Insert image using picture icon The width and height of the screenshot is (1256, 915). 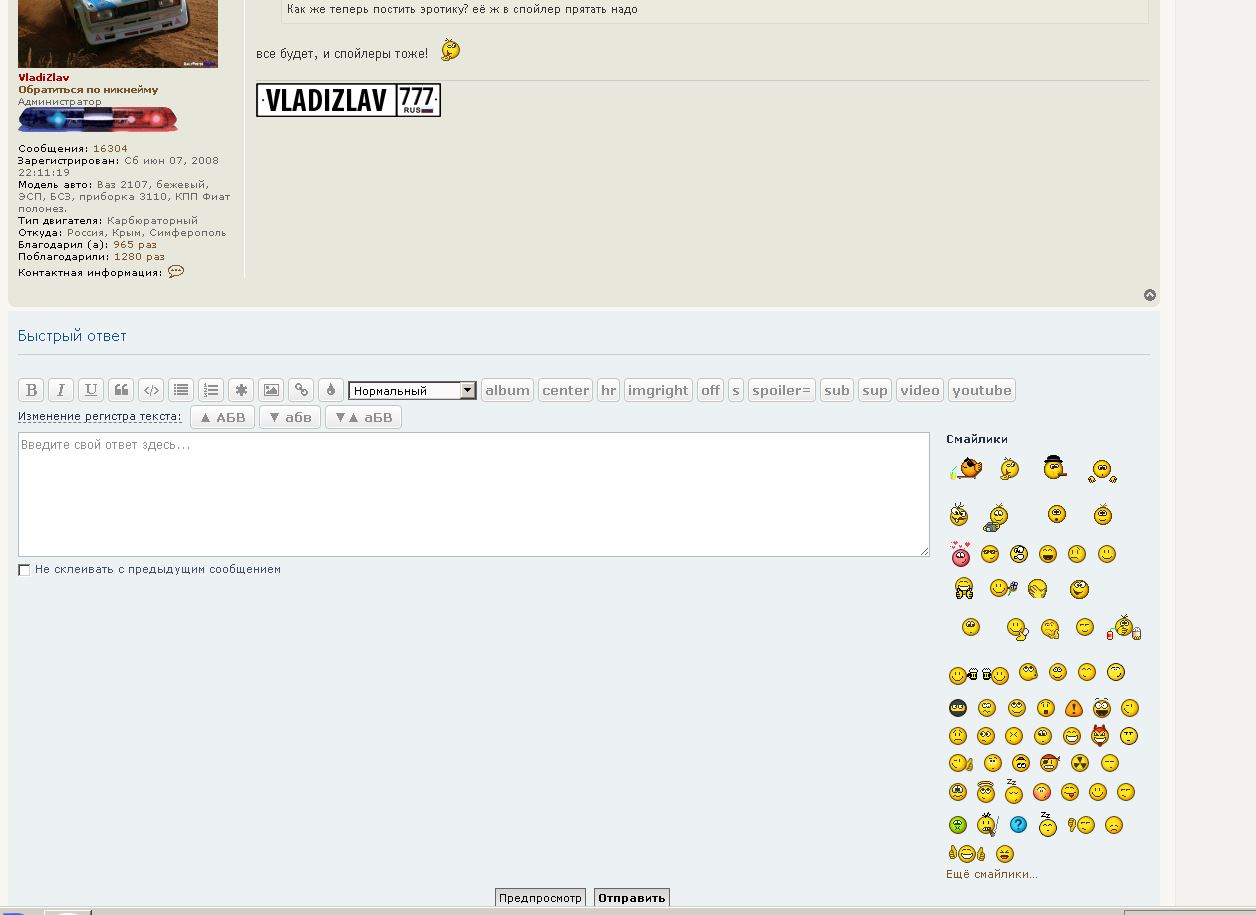[x=271, y=390]
